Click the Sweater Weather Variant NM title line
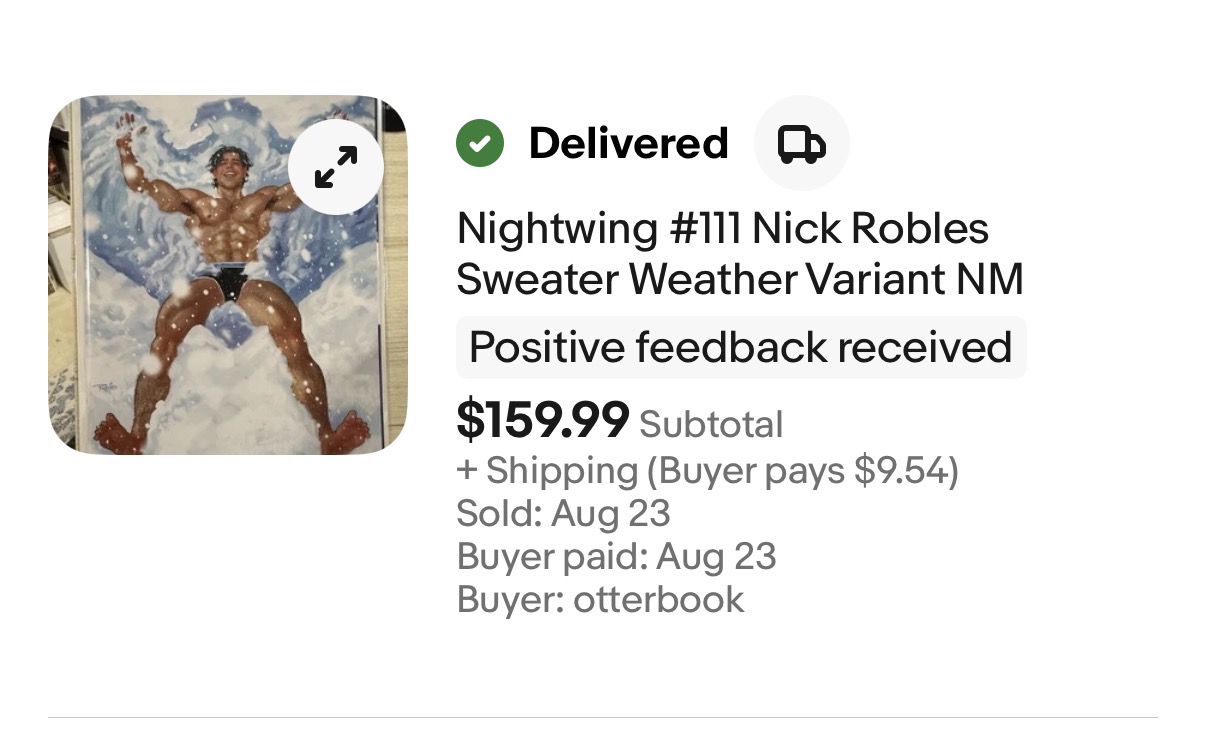 point(740,279)
